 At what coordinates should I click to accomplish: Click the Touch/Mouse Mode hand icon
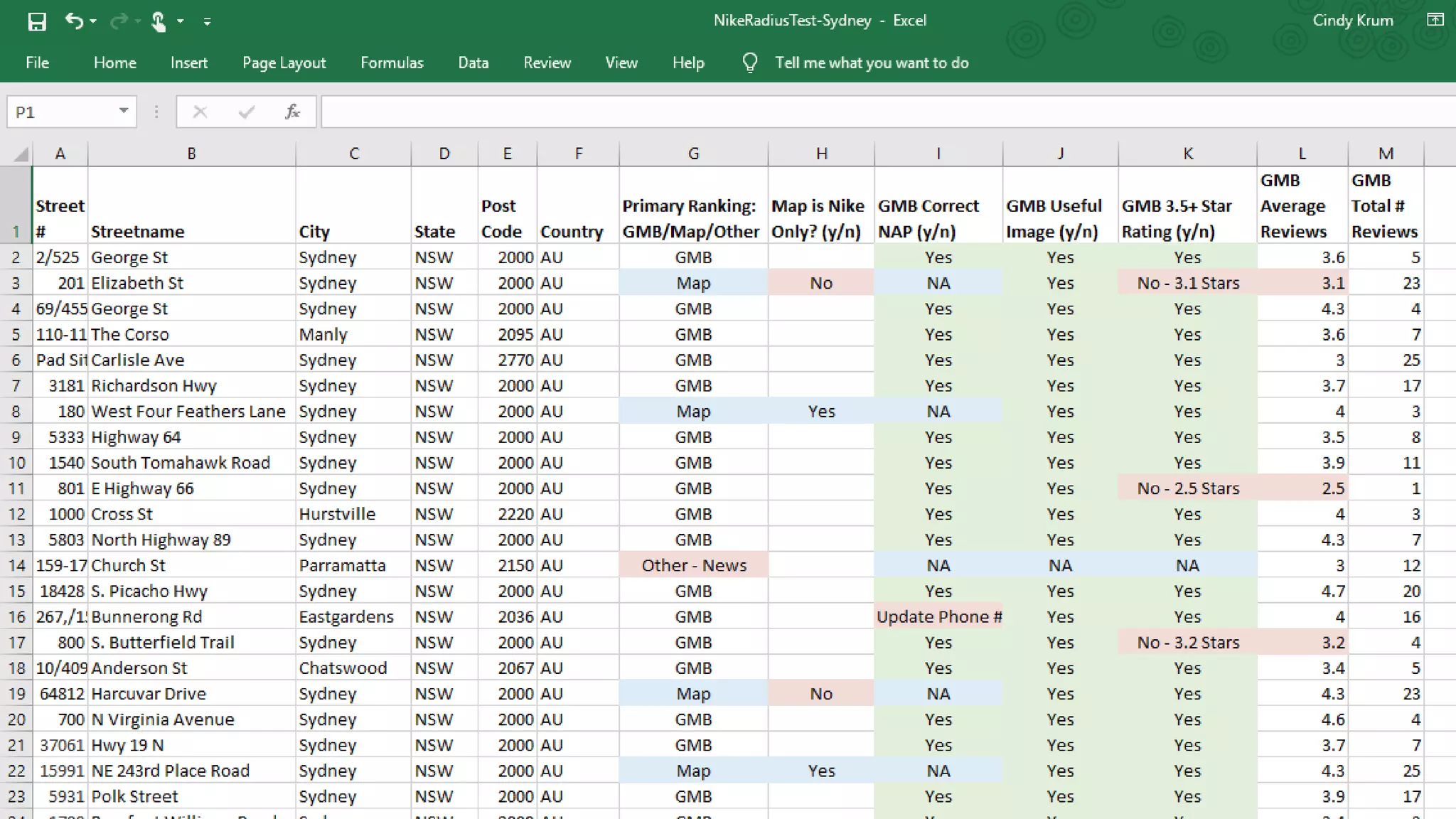(159, 21)
